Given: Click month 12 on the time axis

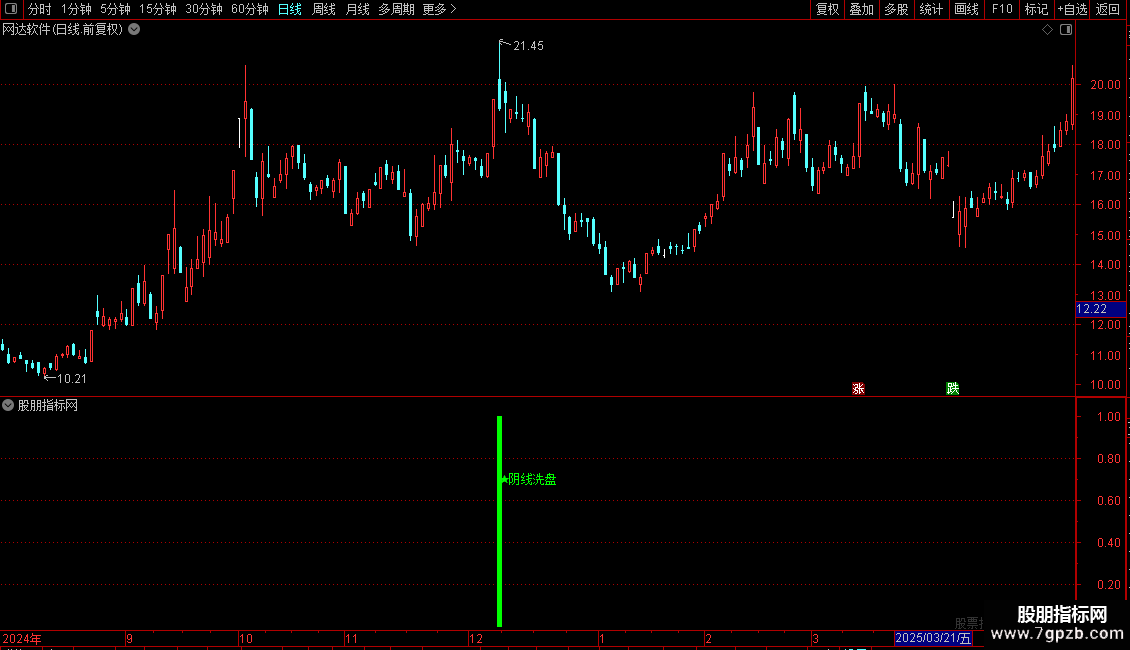Looking at the screenshot, I should pos(476,638).
